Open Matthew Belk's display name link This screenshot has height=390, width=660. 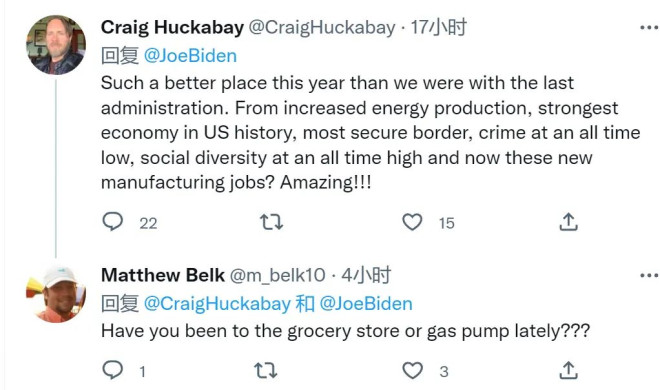163,275
